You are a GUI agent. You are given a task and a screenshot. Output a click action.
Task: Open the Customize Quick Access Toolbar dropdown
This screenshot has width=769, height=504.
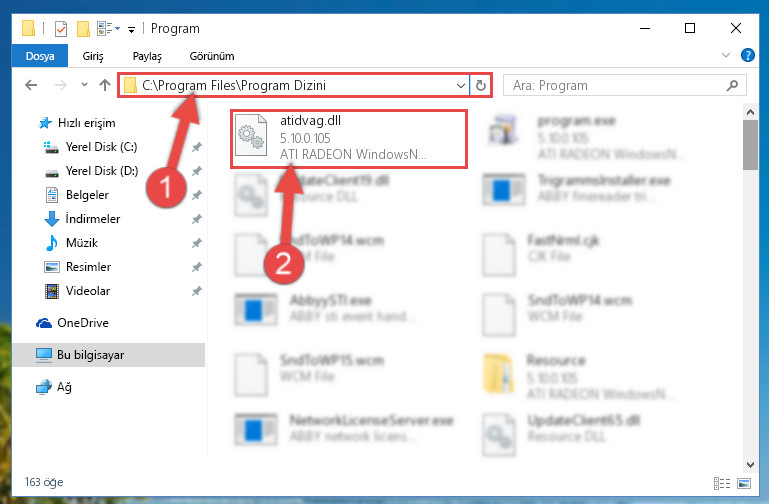point(131,30)
